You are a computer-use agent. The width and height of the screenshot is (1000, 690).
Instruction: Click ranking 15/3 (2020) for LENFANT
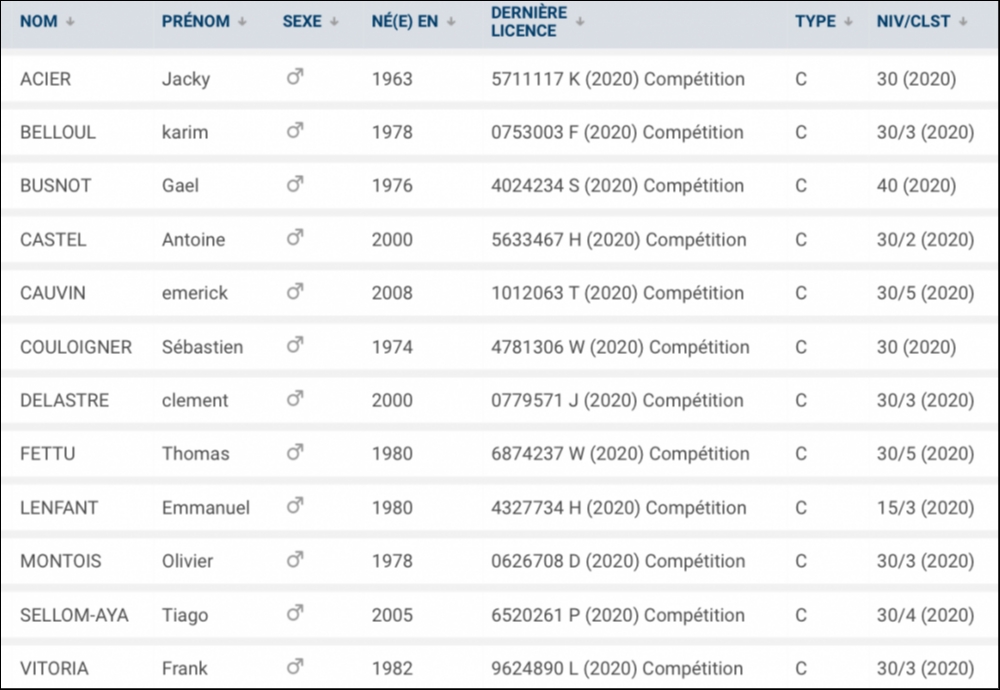pyautogui.click(x=925, y=508)
